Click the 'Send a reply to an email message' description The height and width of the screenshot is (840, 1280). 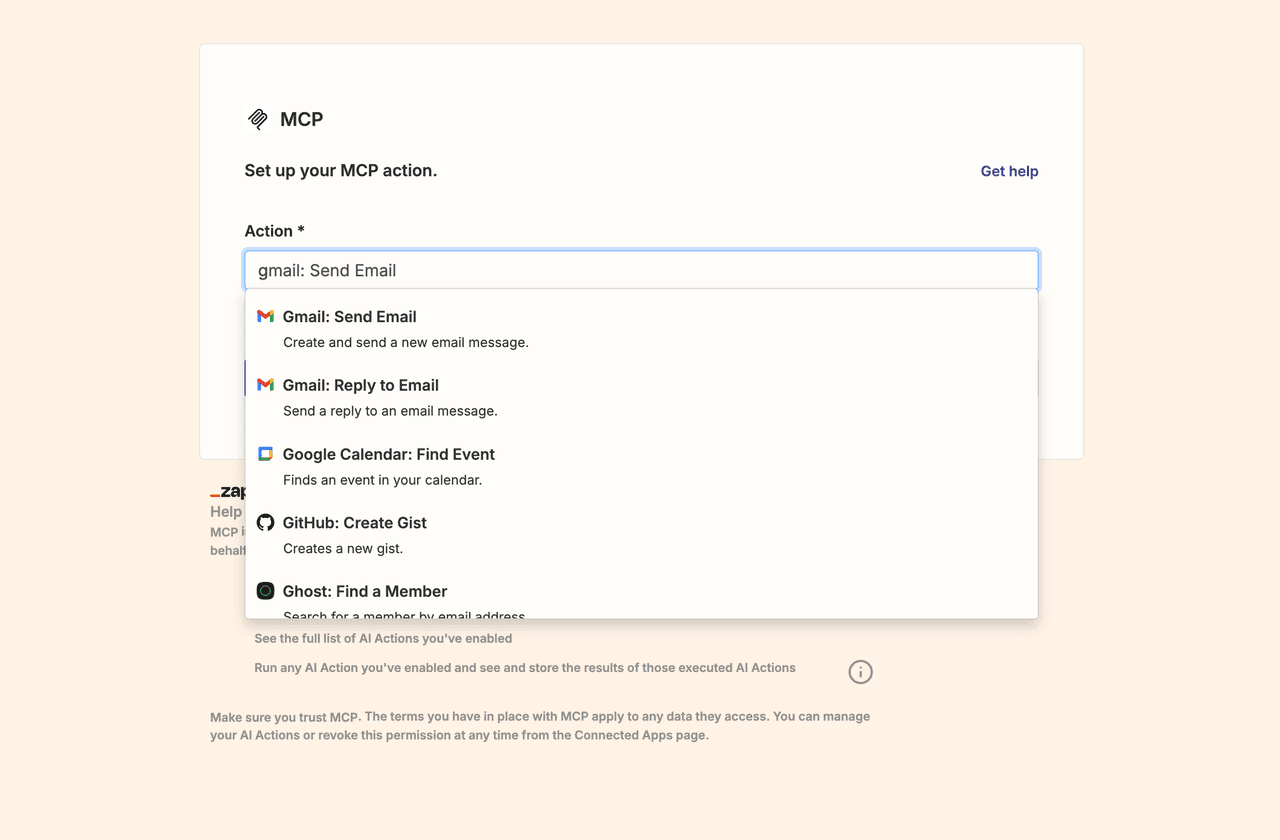tap(390, 411)
